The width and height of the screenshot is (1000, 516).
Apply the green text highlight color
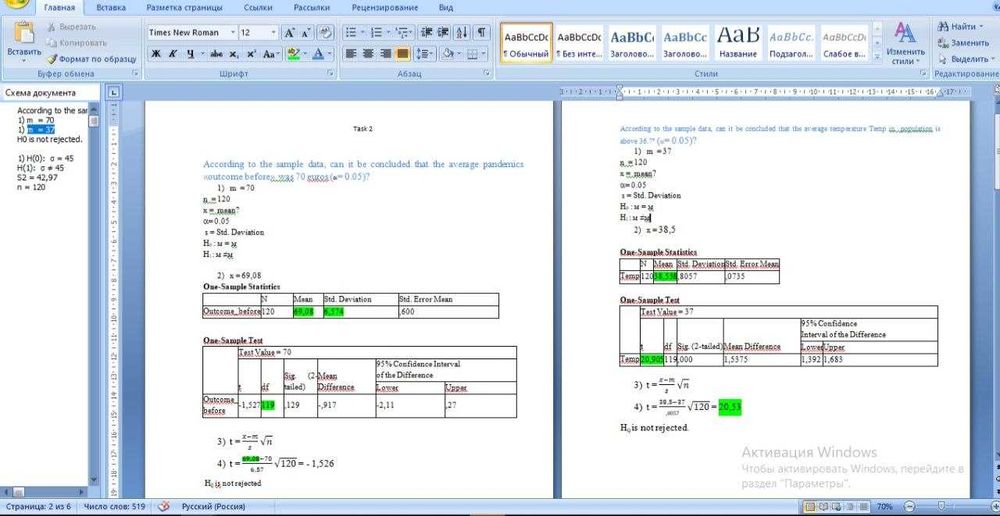(293, 54)
